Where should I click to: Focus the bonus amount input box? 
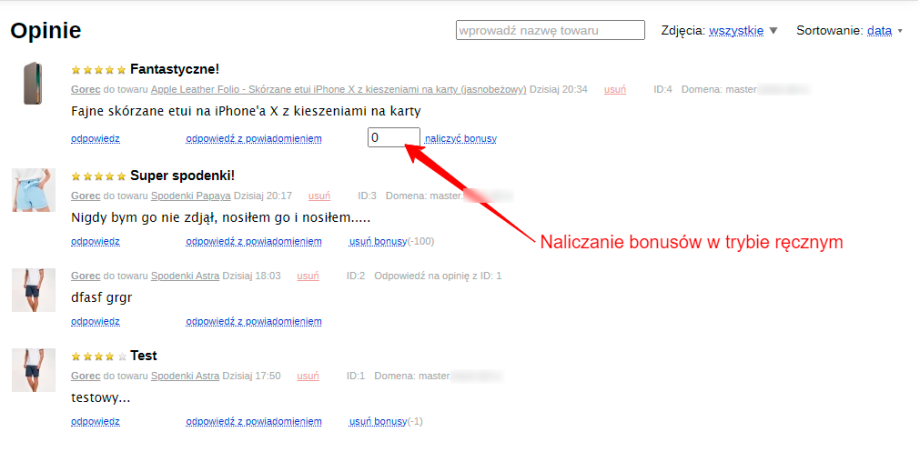(x=393, y=138)
